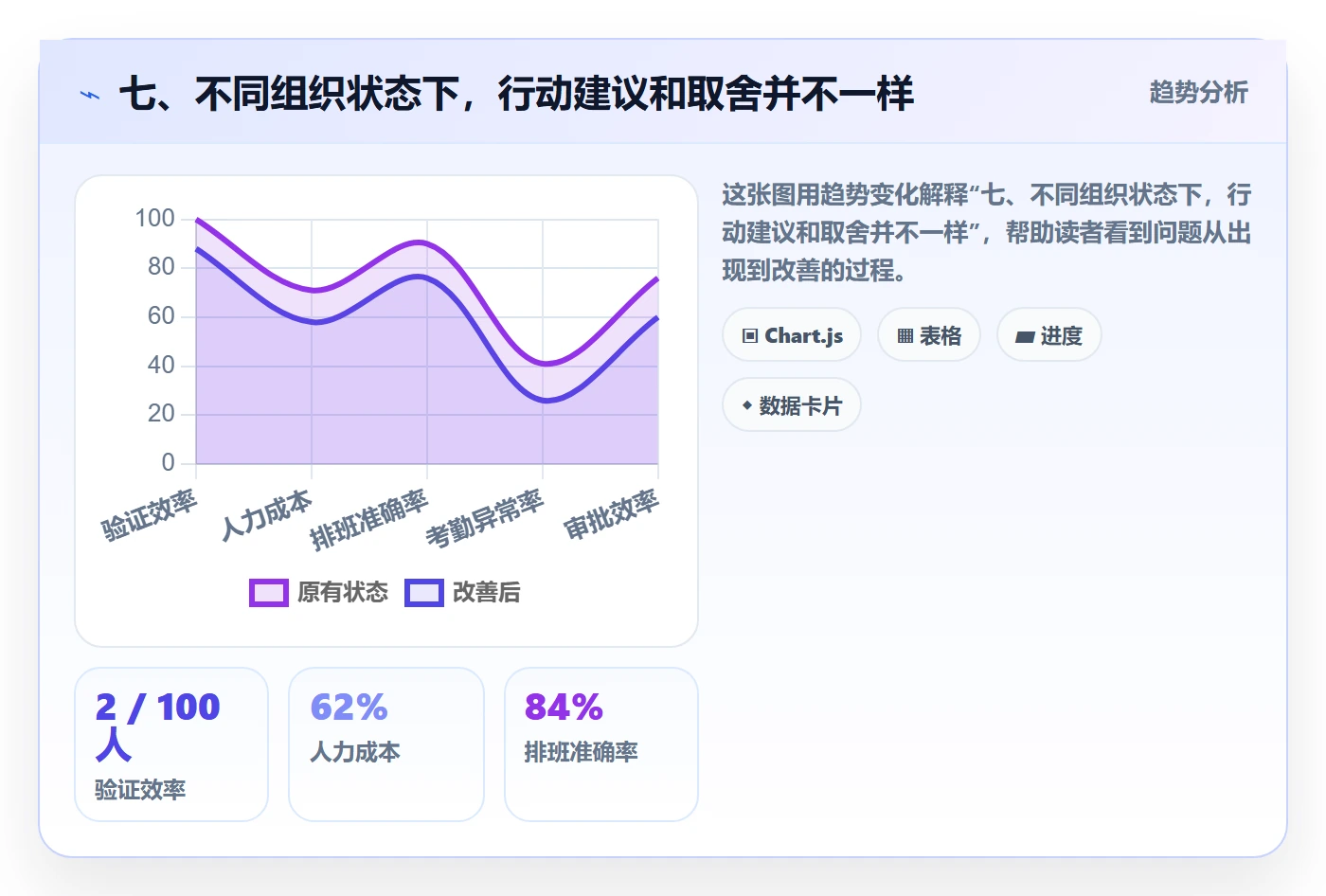Open the 84% 排班准确率 stat card
1326x896 pixels.
(601, 744)
